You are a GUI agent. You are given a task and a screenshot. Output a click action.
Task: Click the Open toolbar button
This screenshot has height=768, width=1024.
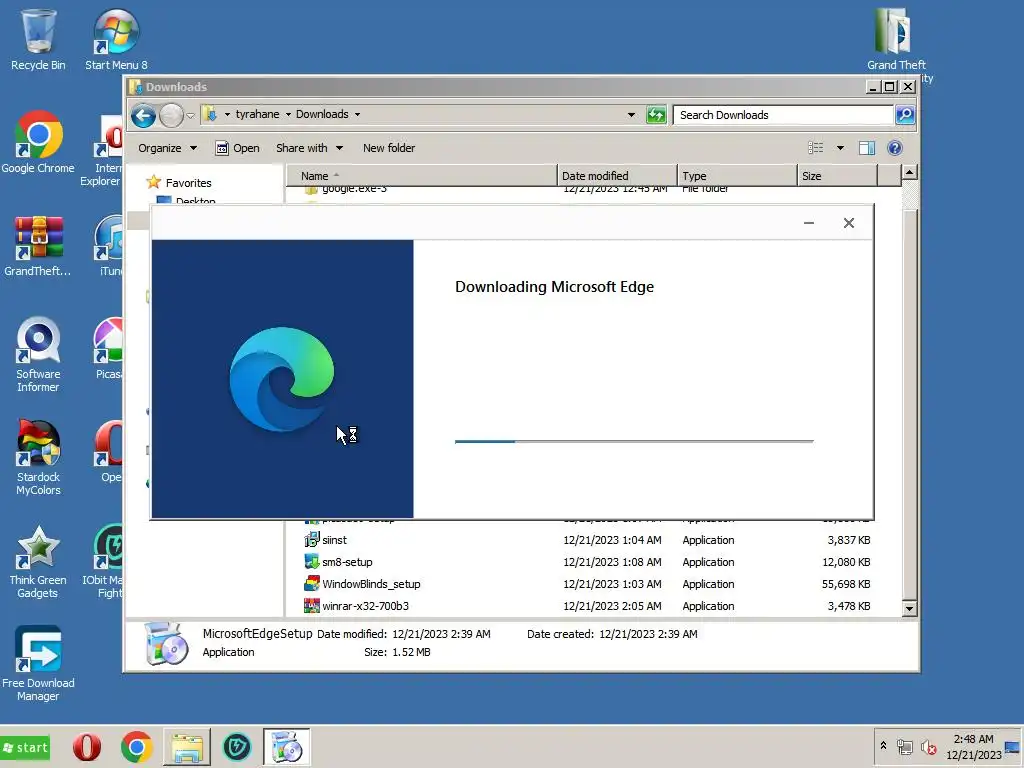point(238,148)
